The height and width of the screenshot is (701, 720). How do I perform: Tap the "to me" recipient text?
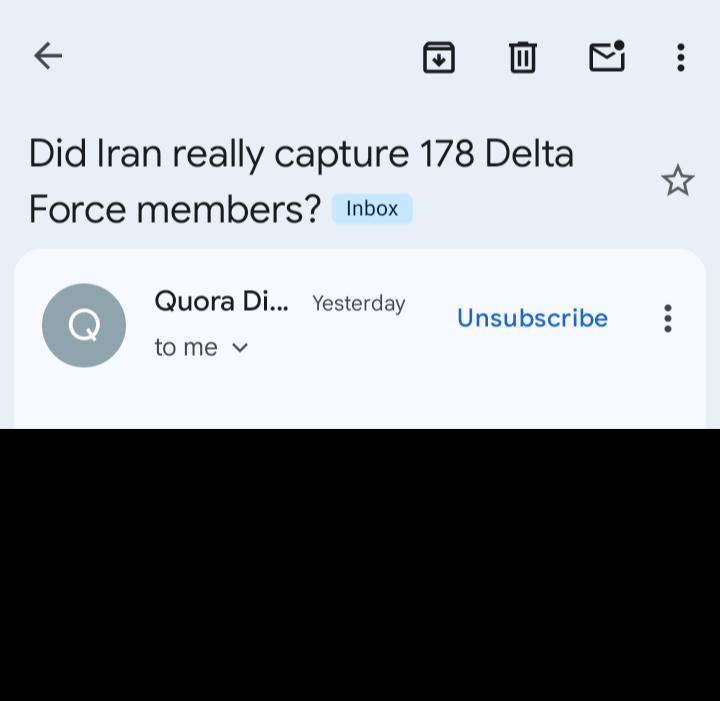186,348
